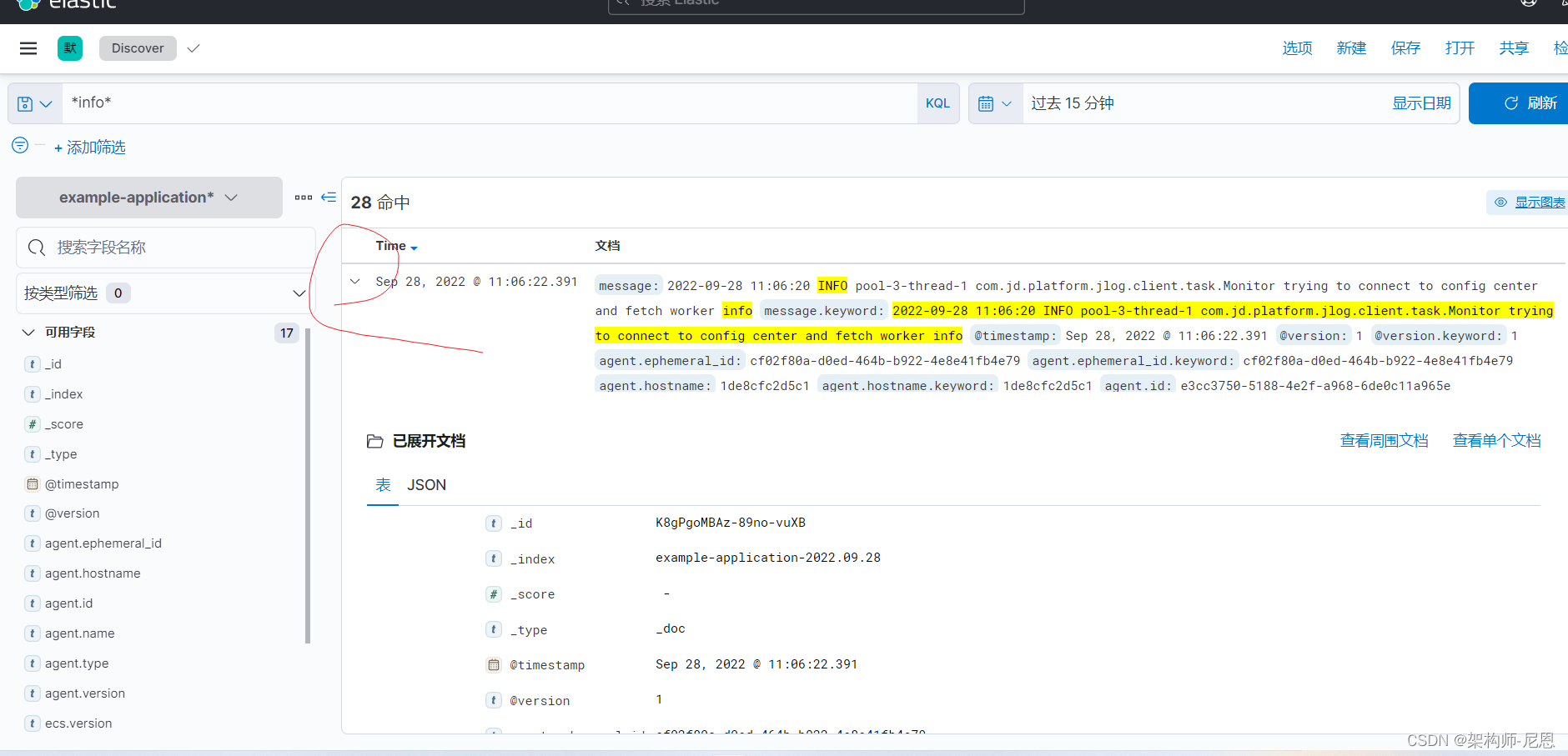Collapse the available fields section
1568x756 pixels.
pyautogui.click(x=28, y=333)
